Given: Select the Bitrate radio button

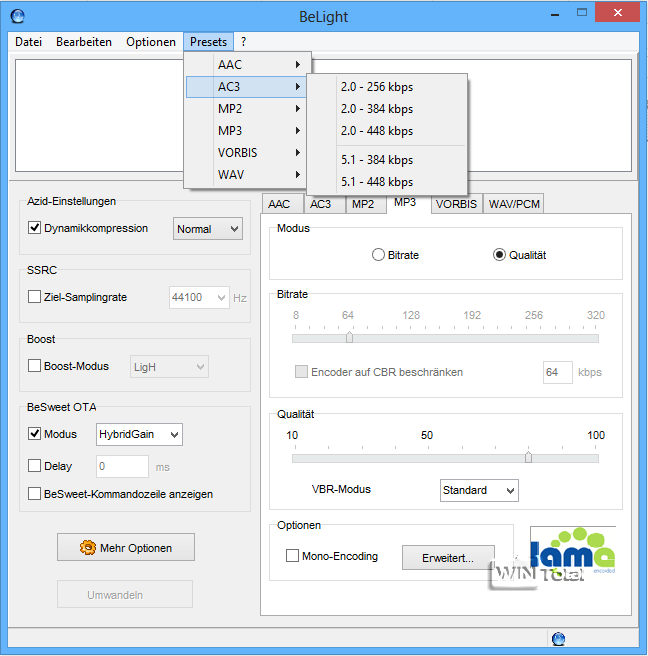Looking at the screenshot, I should pos(378,255).
